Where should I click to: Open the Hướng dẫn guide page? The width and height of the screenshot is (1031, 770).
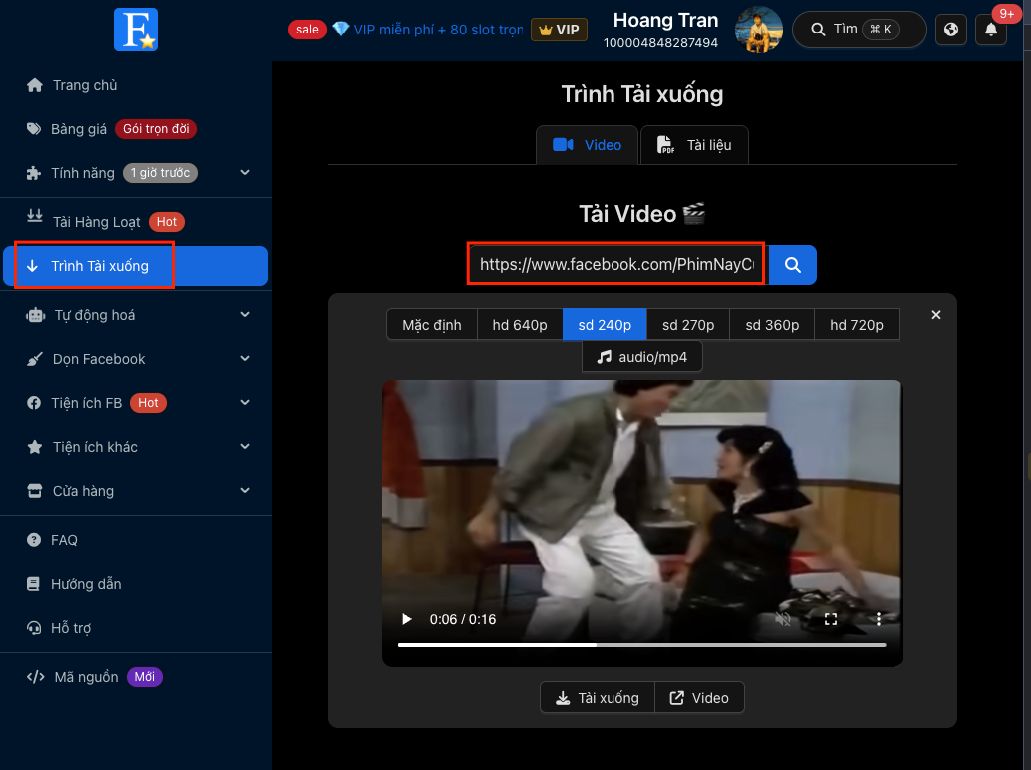[86, 584]
